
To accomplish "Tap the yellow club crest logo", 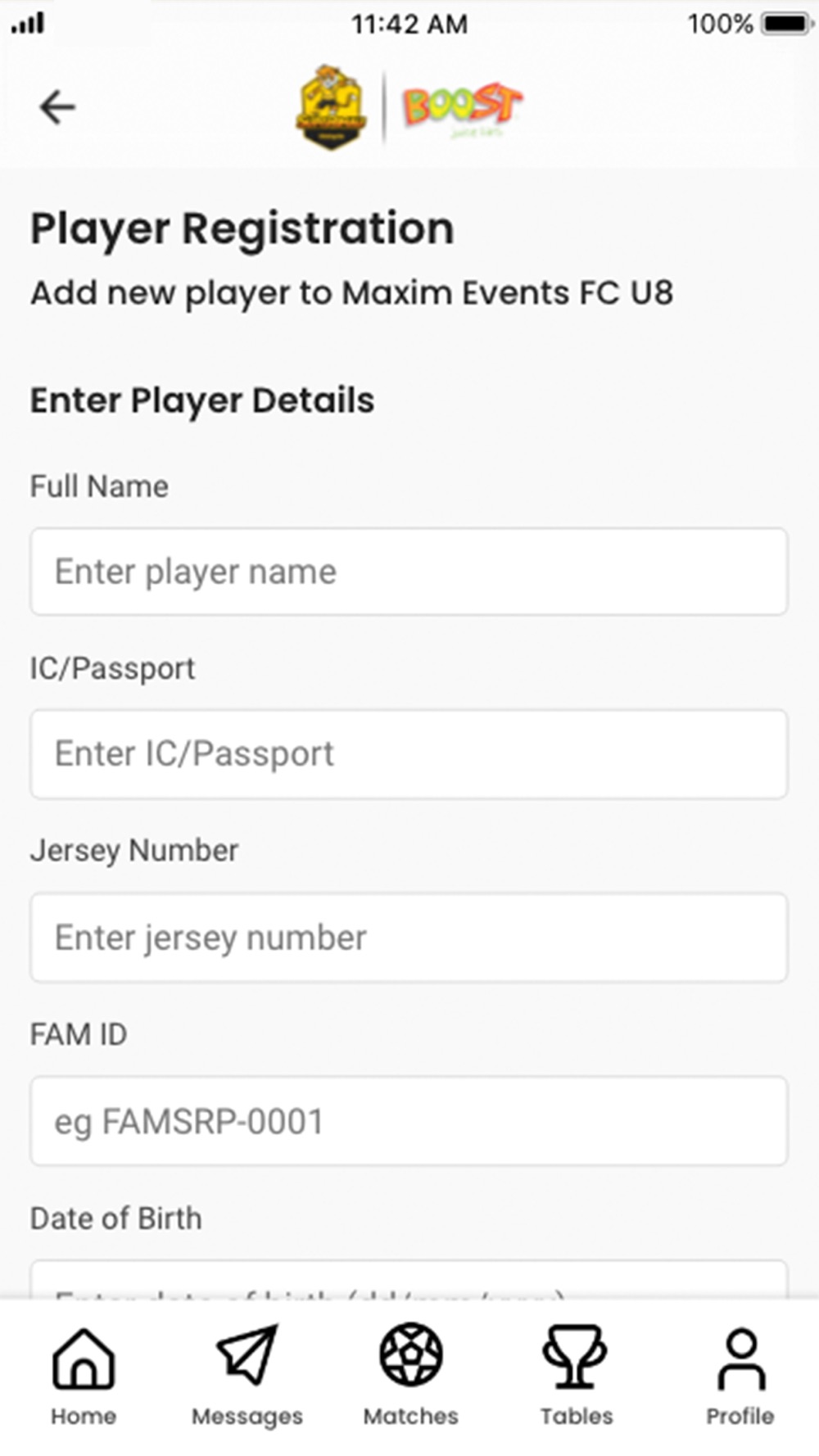I will coord(329,107).
